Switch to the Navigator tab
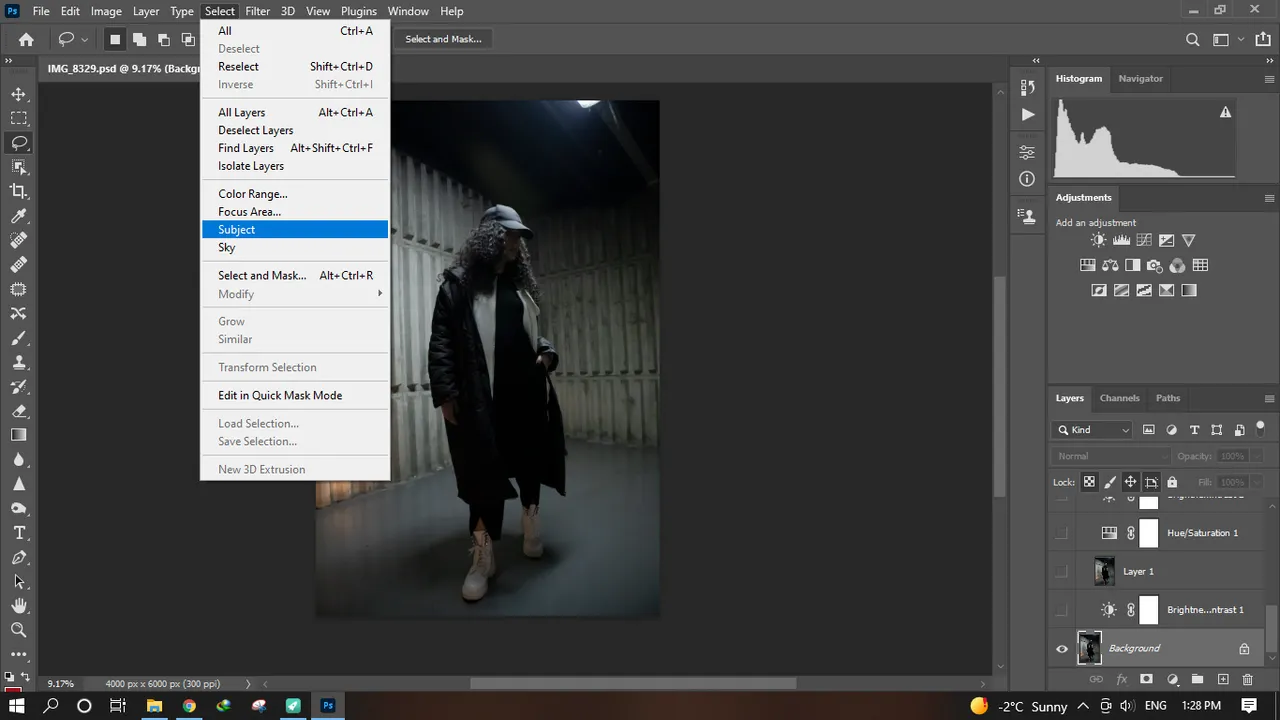The image size is (1280, 720). point(1140,78)
